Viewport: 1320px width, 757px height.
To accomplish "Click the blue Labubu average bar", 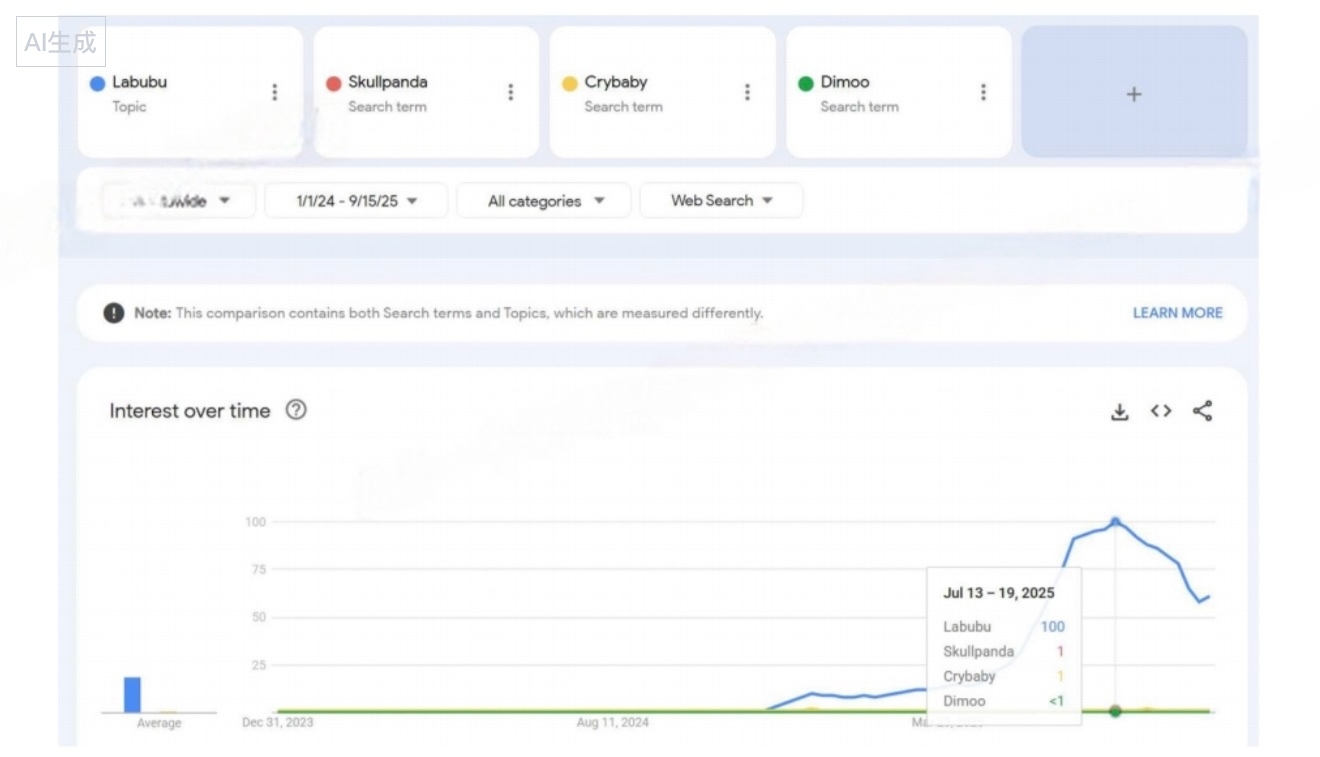I will click(132, 695).
